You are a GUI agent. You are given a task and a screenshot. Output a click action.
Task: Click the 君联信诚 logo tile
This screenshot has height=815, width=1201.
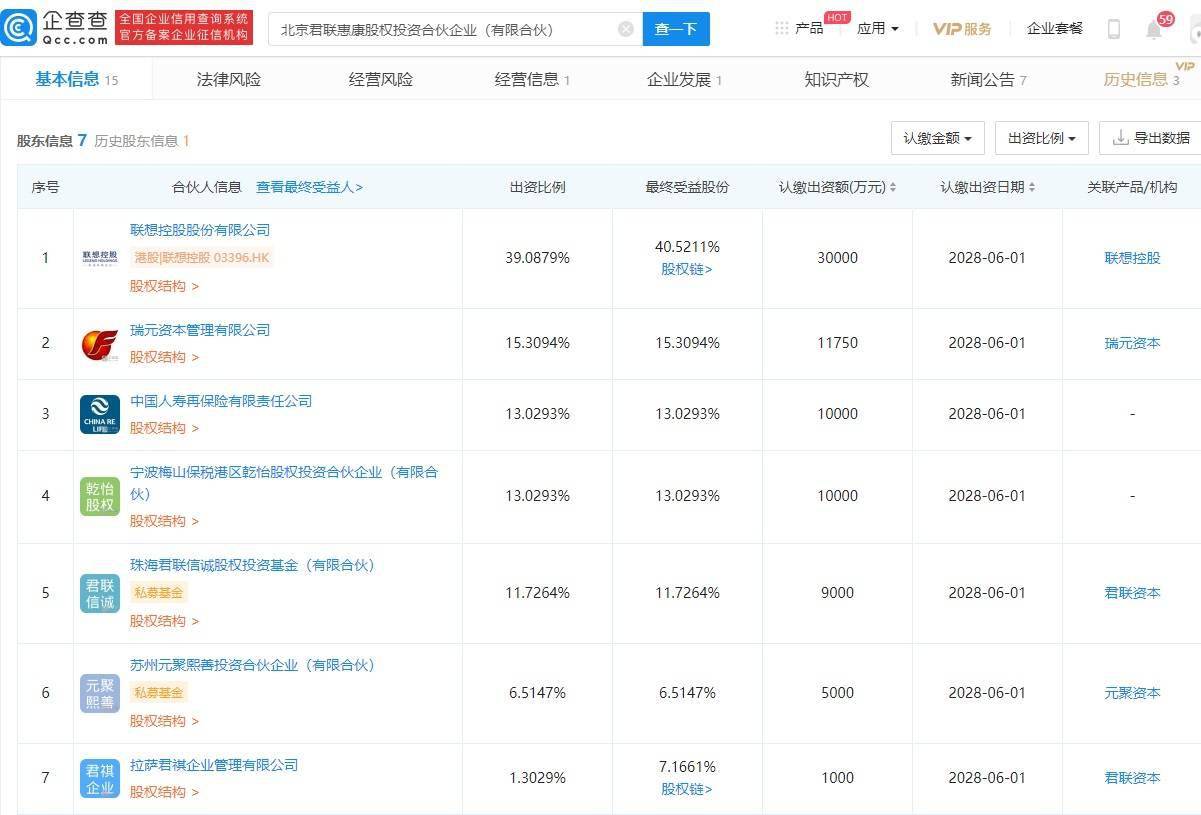click(100, 593)
